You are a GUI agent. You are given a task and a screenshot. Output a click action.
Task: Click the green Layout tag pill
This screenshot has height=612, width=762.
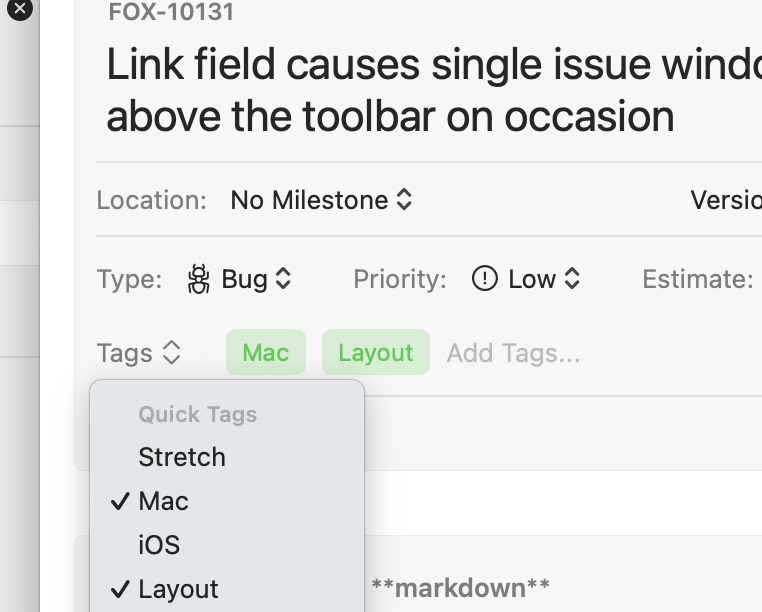[375, 353]
